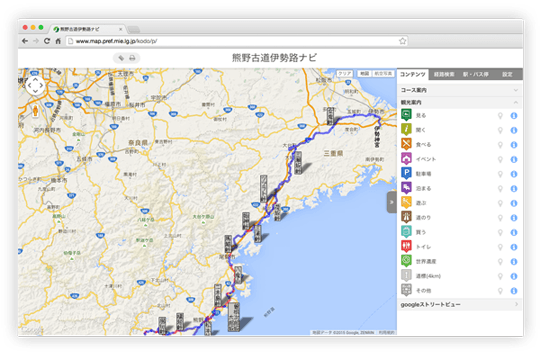Toggle the map pin for 遊ぶ
Screen dimensions: 540x360
tap(500, 204)
